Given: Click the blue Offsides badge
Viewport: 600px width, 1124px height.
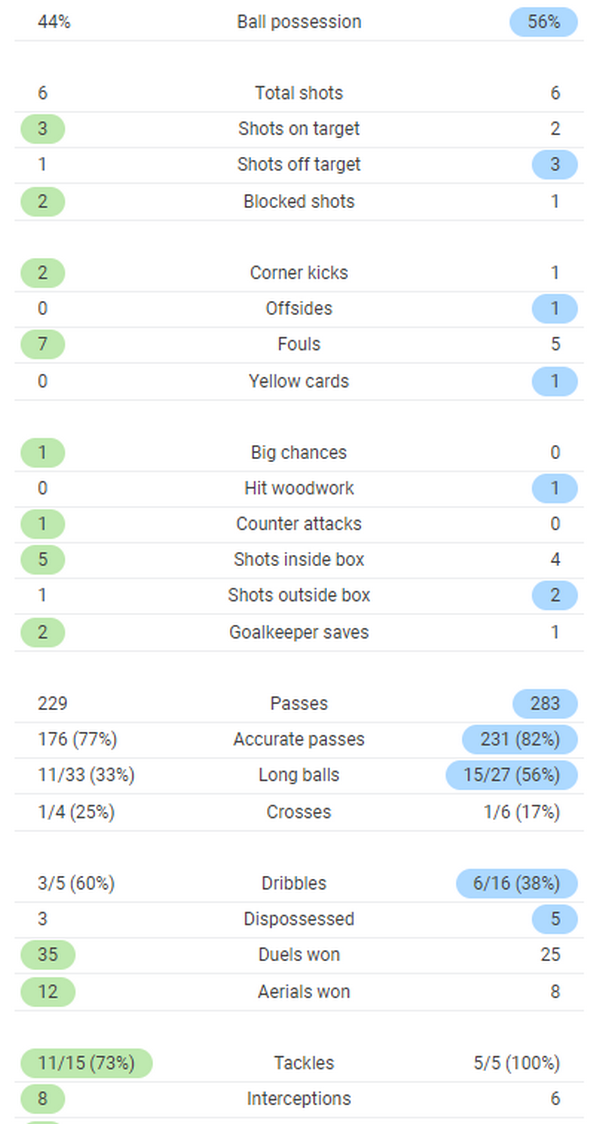Looking at the screenshot, I should tap(555, 309).
